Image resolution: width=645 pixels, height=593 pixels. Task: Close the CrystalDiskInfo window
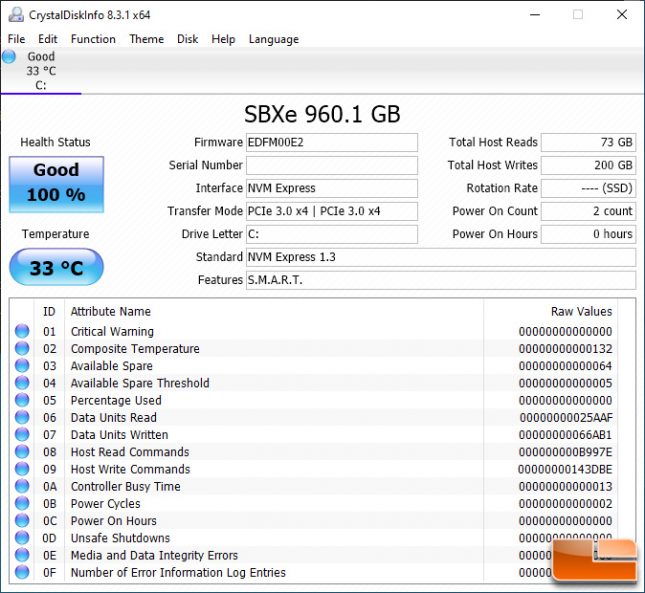[x=622, y=15]
